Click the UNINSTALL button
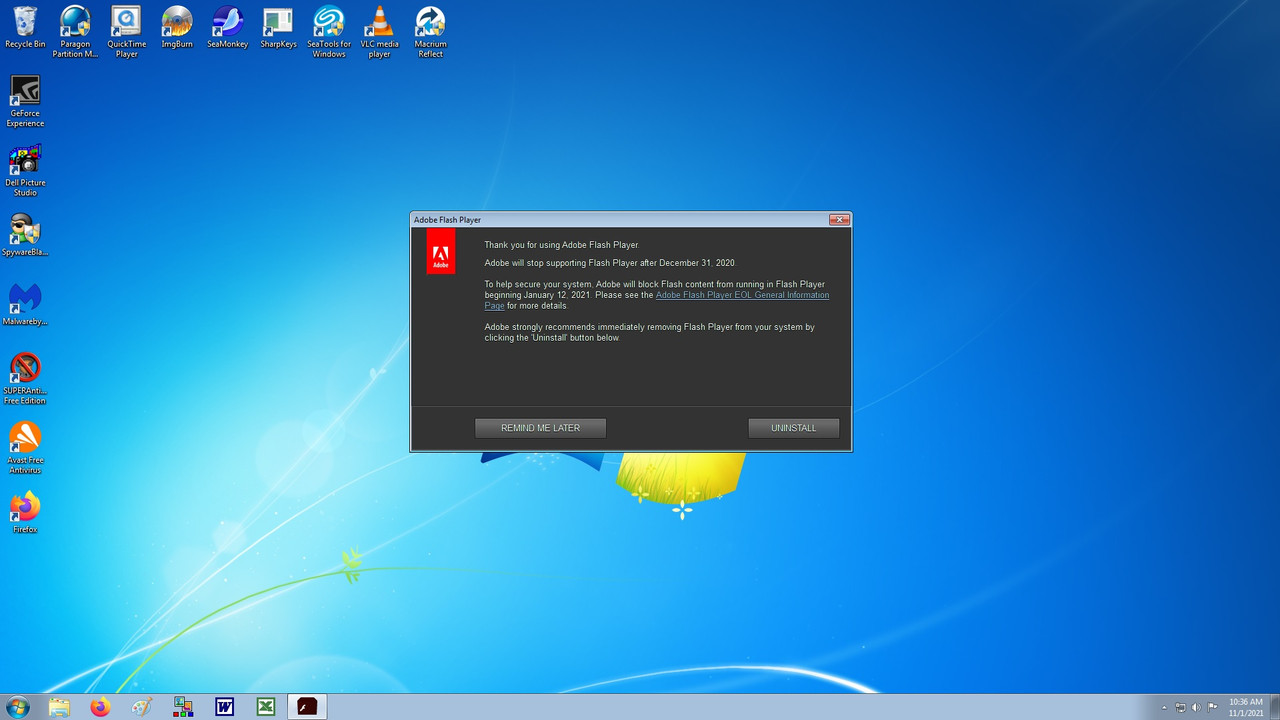 (x=793, y=428)
